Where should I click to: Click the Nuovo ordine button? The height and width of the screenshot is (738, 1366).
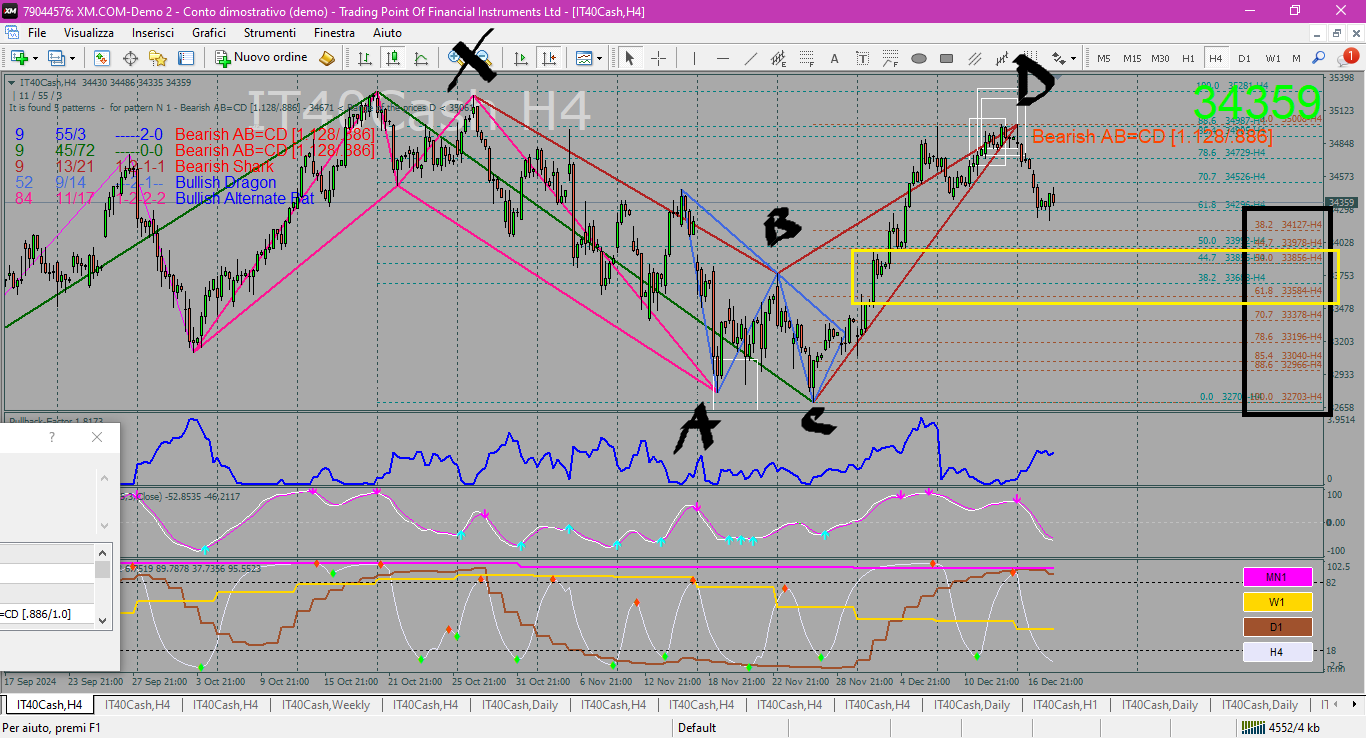click(x=262, y=58)
